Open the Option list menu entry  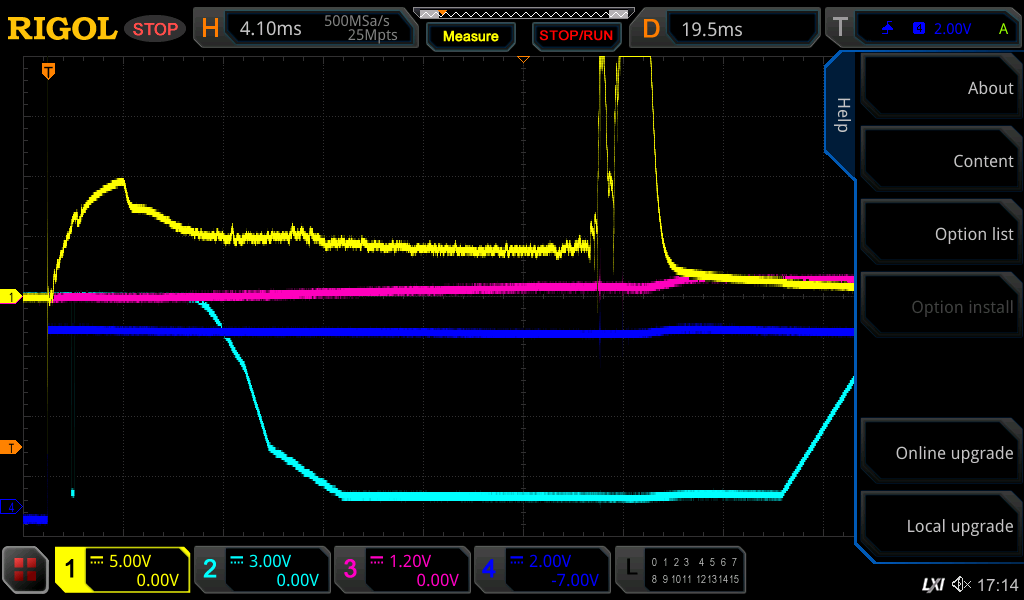(x=940, y=234)
